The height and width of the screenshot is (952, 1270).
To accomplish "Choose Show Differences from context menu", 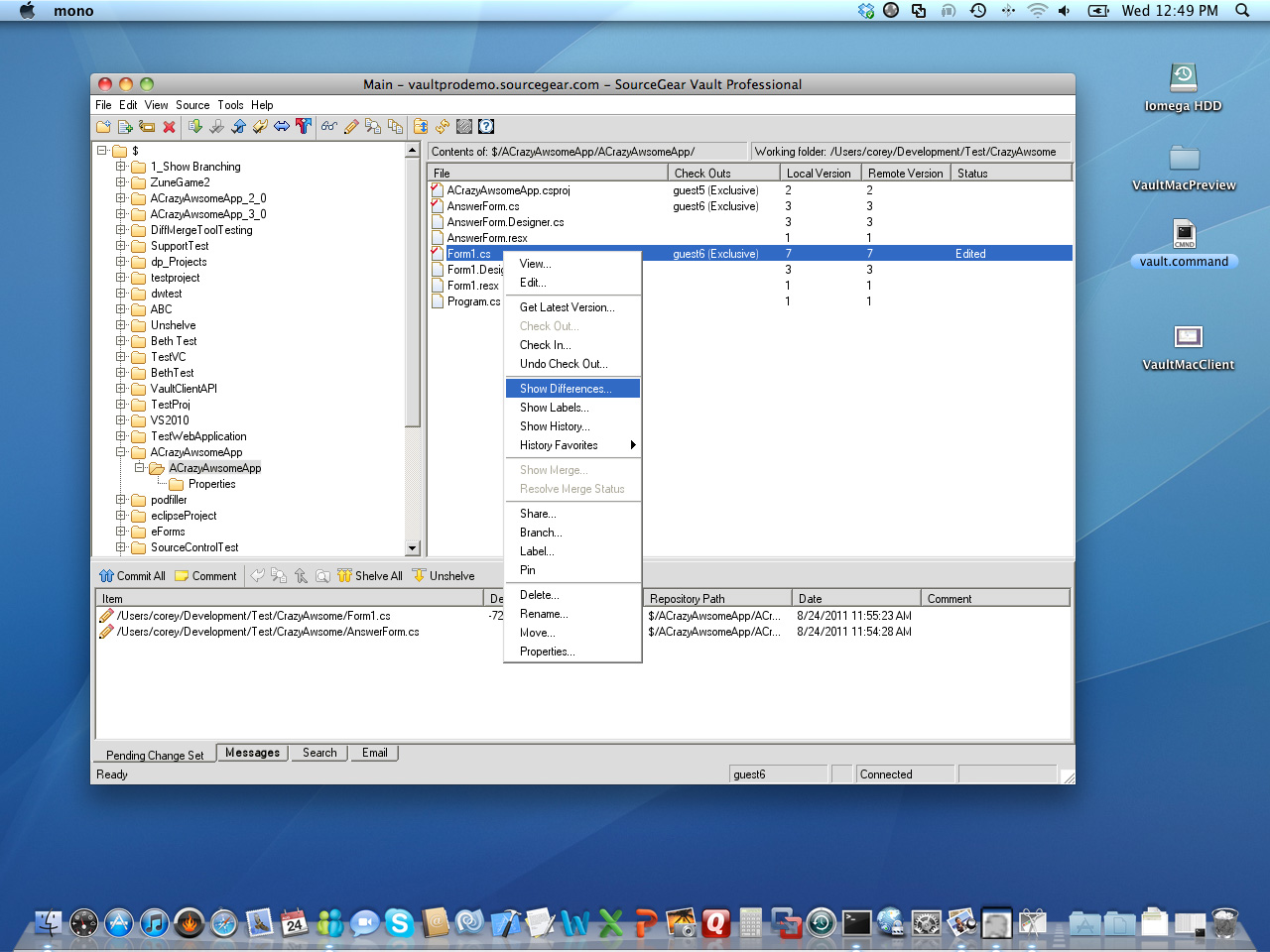I will tap(566, 389).
